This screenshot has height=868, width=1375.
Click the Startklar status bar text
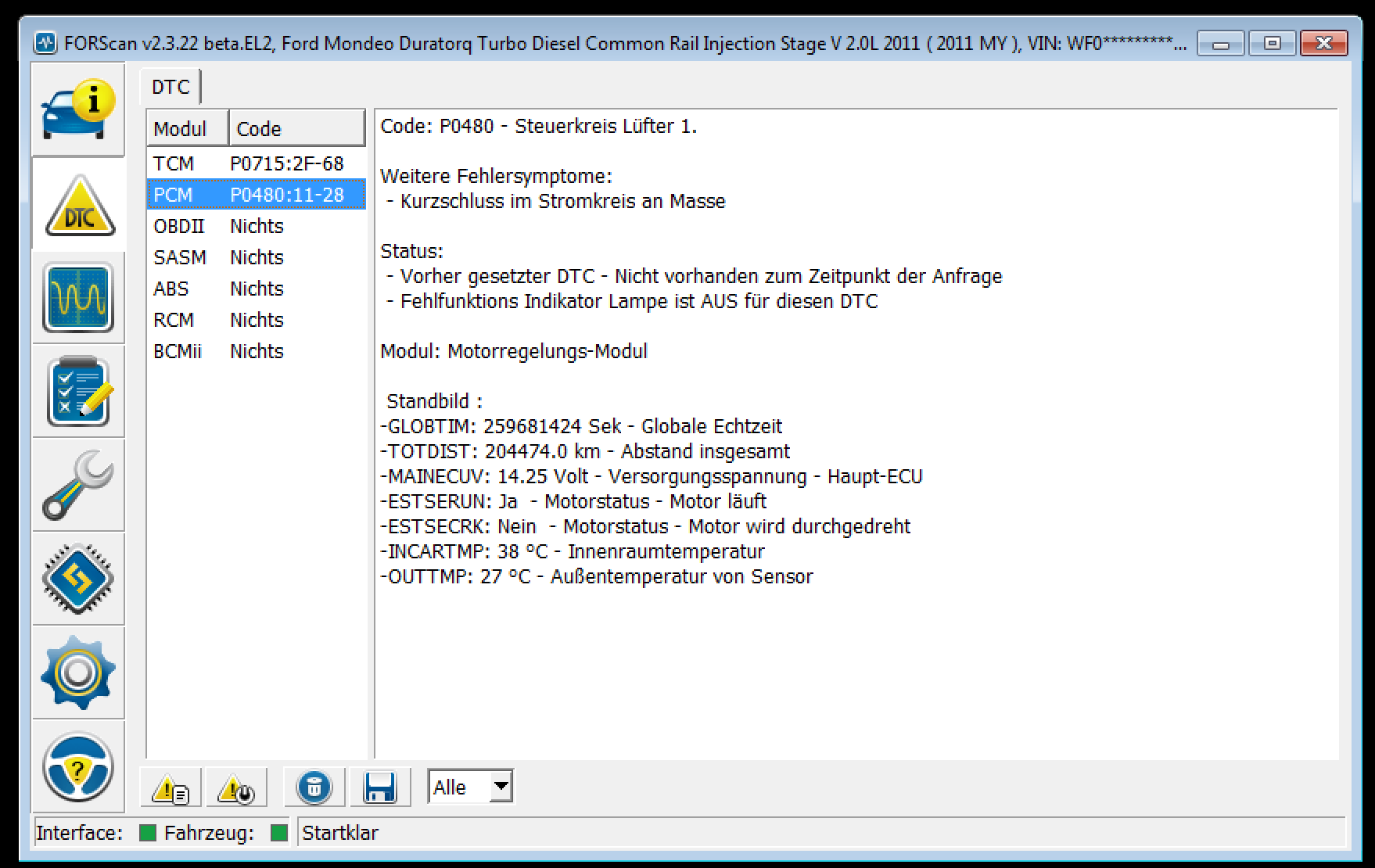[340, 834]
